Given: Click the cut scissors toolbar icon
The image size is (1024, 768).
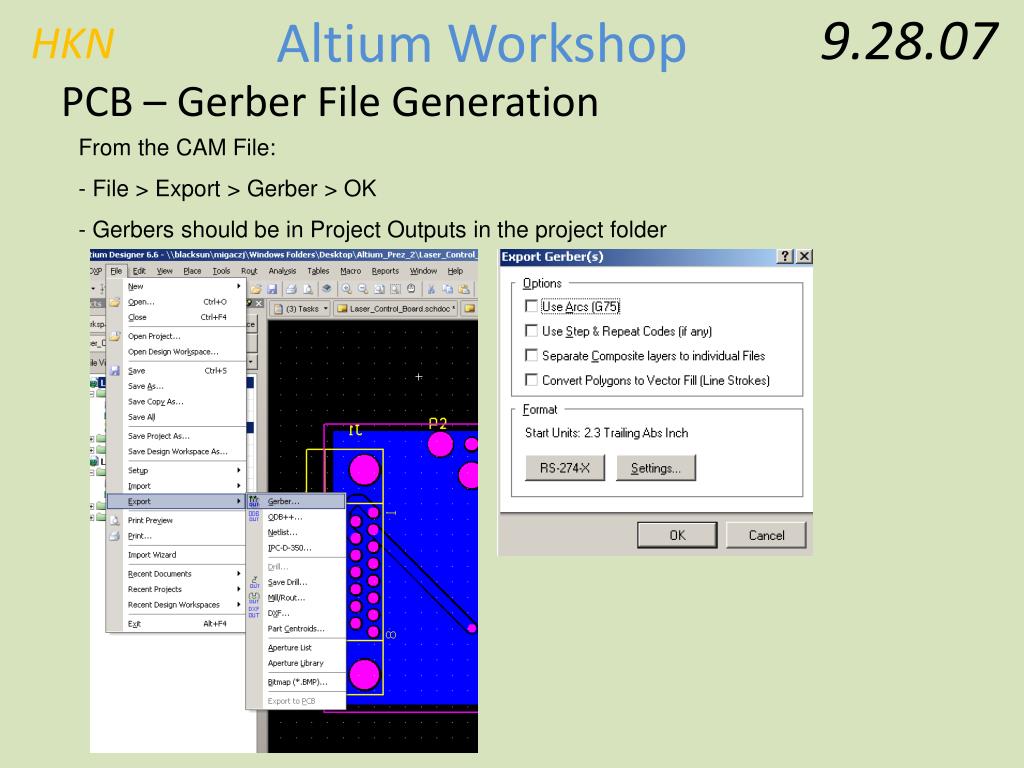Looking at the screenshot, I should pyautogui.click(x=431, y=289).
